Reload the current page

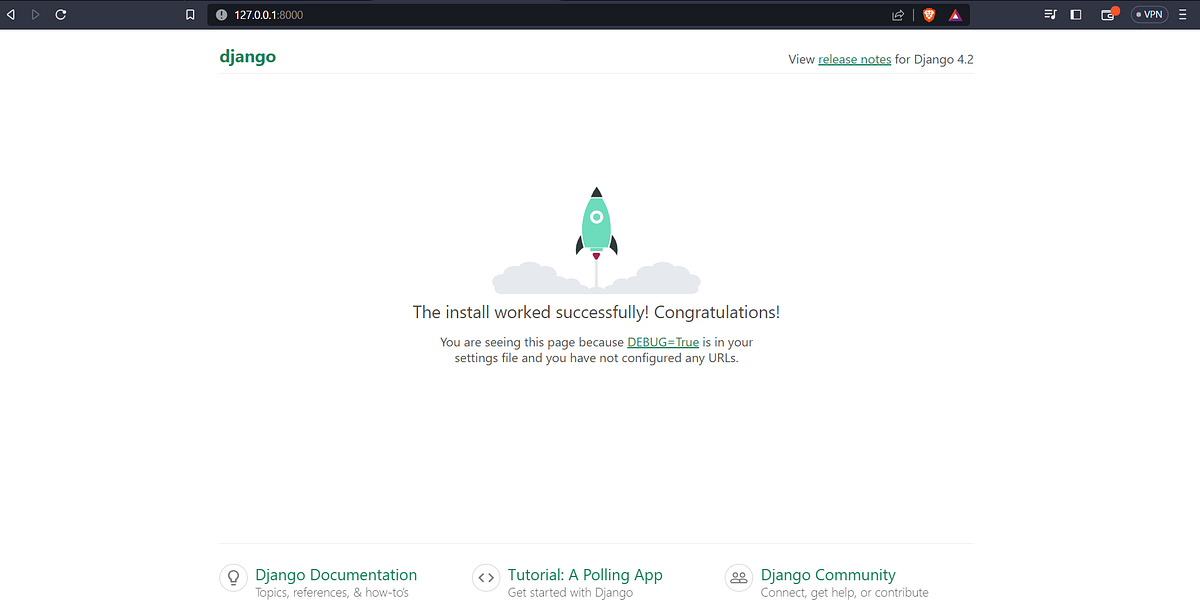(62, 14)
